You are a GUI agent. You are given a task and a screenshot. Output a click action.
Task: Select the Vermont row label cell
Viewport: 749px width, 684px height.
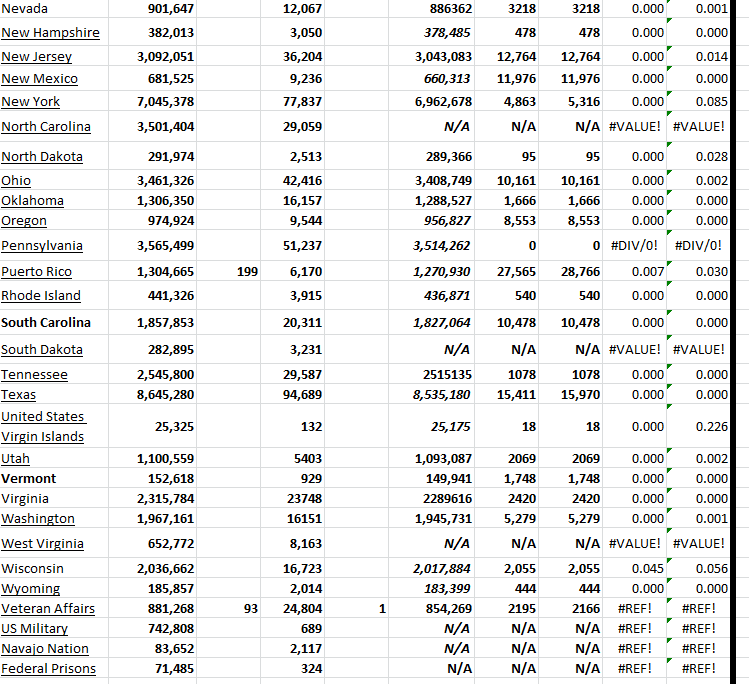29,478
